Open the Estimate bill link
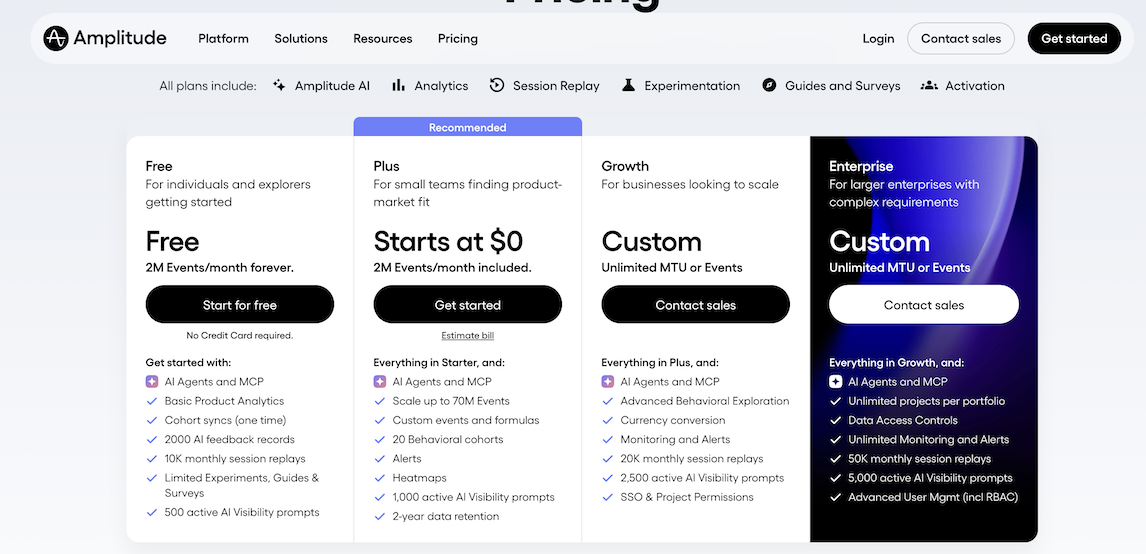 pyautogui.click(x=468, y=336)
